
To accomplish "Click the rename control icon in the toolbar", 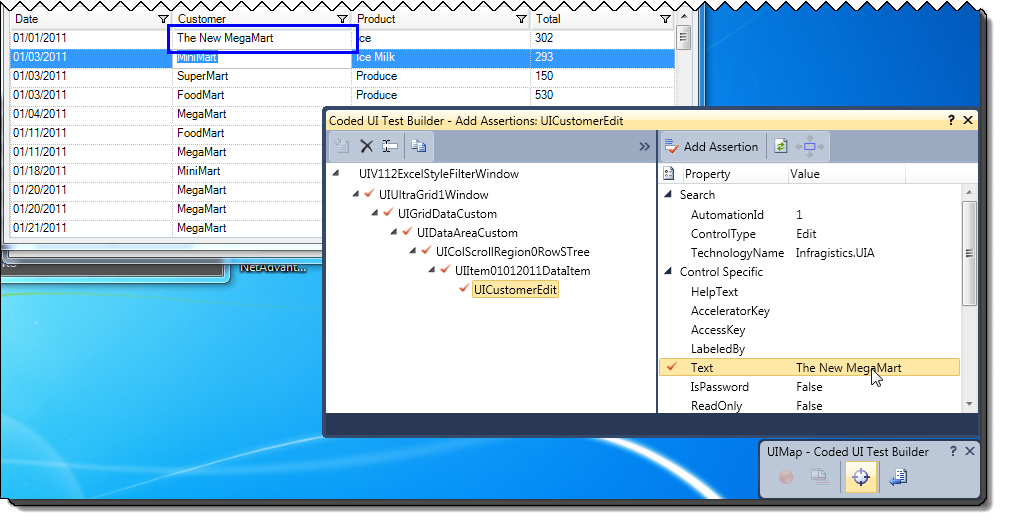I will (x=390, y=146).
